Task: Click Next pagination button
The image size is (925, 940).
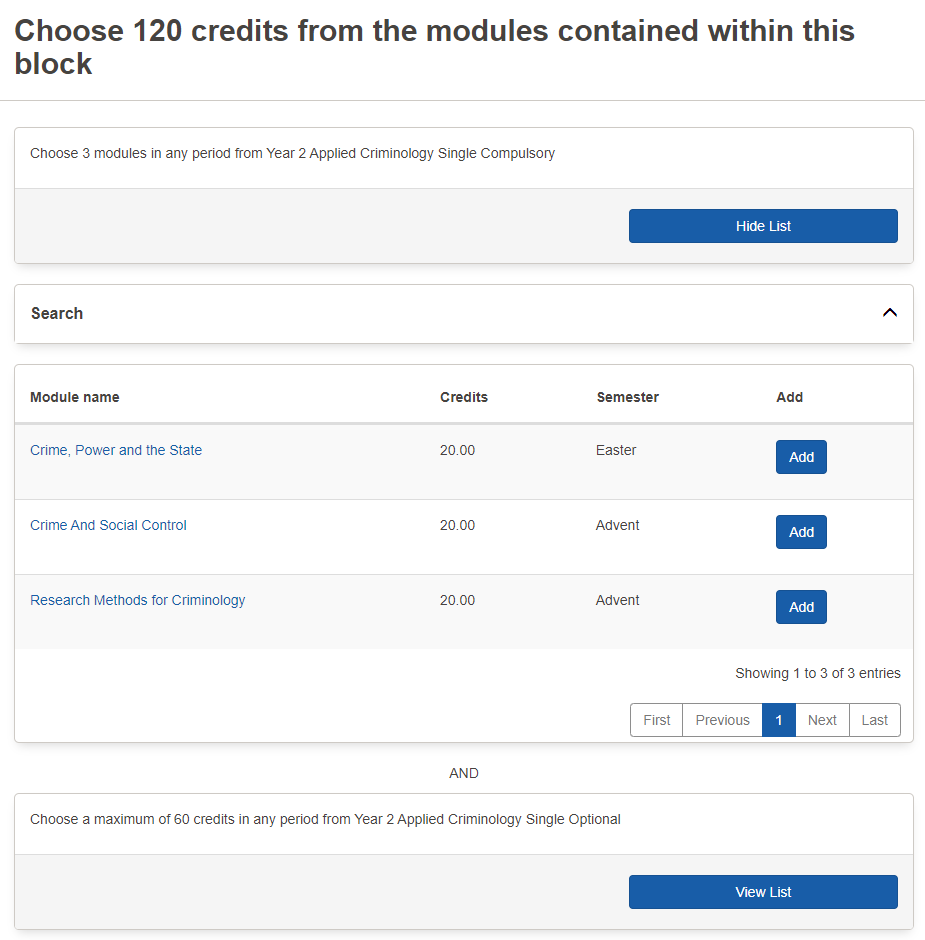Action: click(822, 720)
